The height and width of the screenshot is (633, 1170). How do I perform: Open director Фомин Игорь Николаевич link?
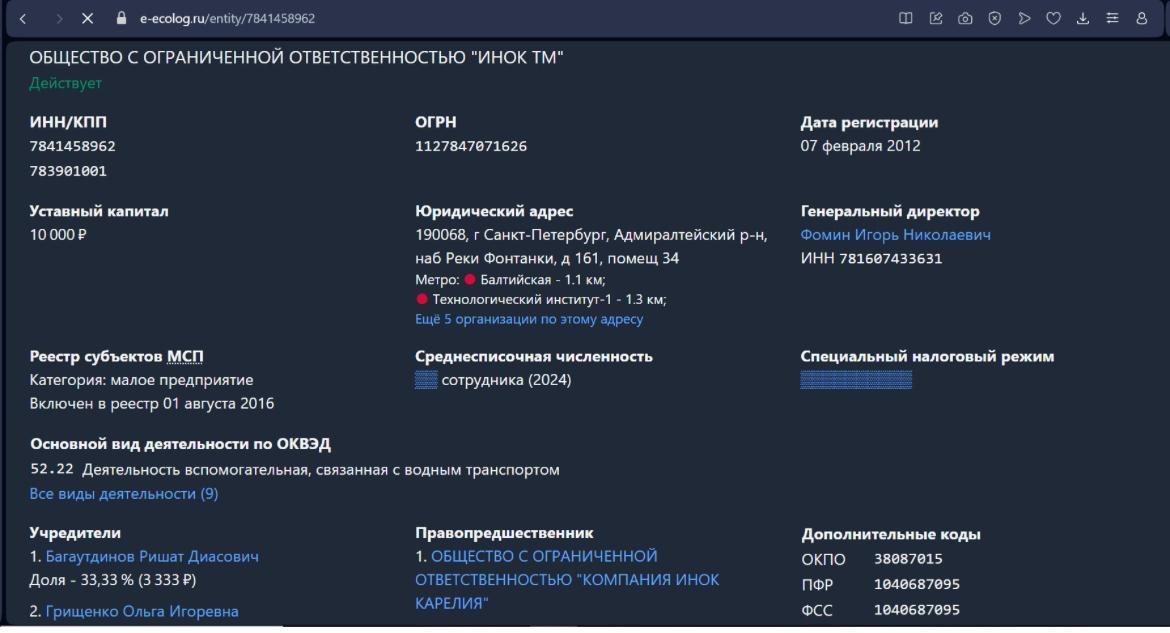pos(895,235)
